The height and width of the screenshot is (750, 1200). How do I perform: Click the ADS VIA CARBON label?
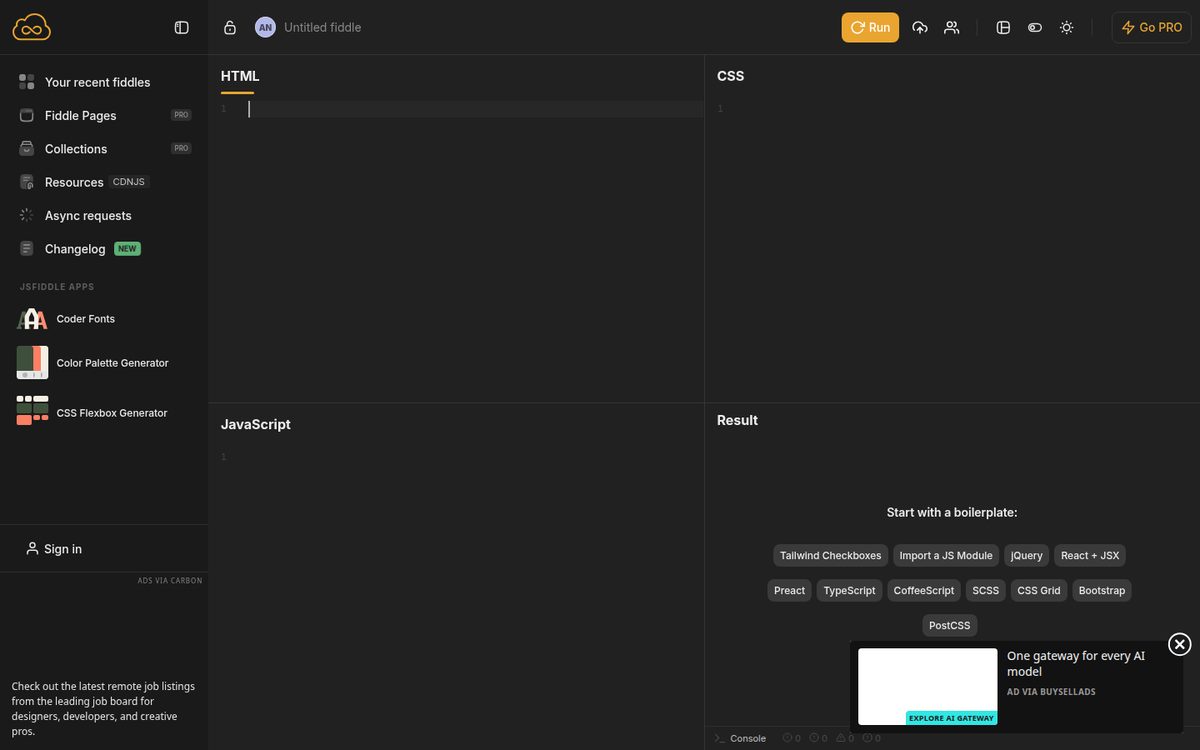(x=170, y=581)
